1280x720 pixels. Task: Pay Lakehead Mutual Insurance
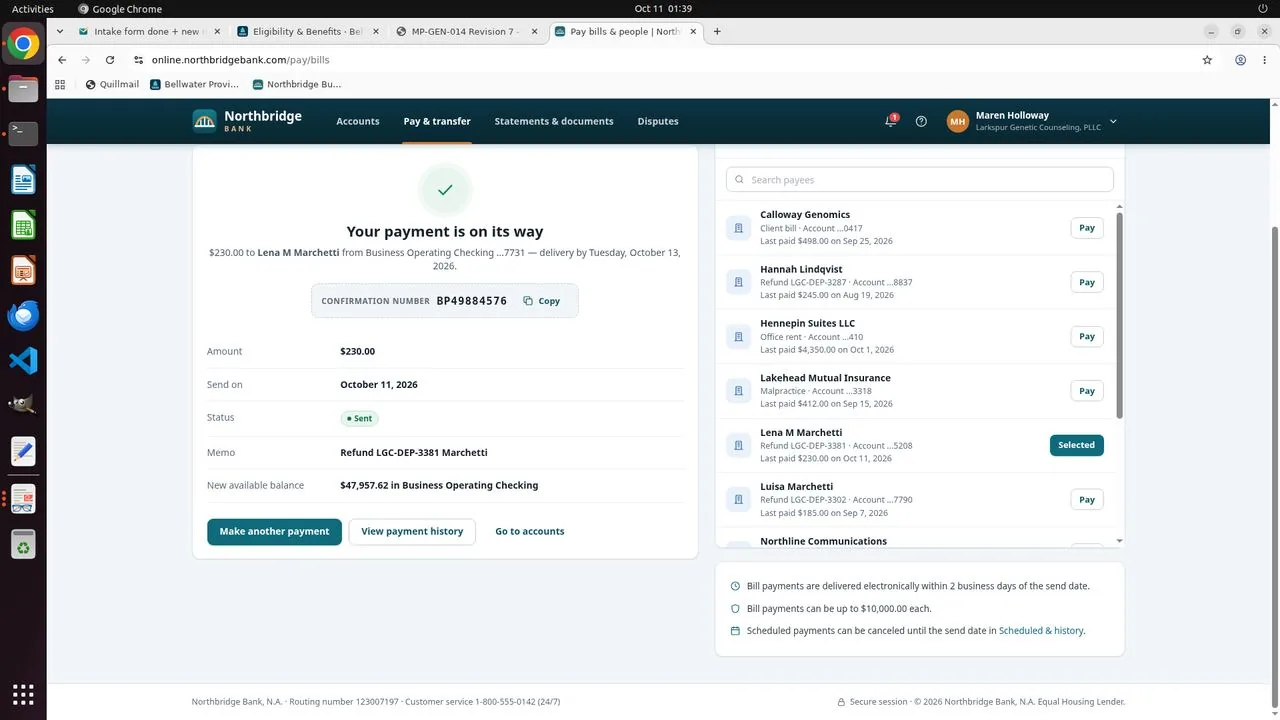coord(1087,391)
